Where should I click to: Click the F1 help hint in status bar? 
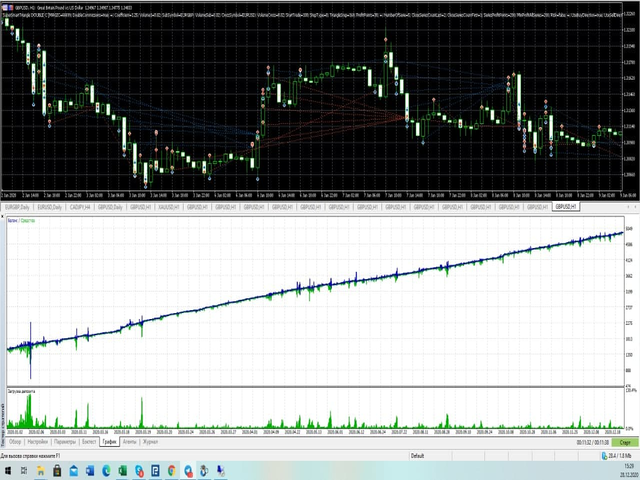[x=30, y=456]
